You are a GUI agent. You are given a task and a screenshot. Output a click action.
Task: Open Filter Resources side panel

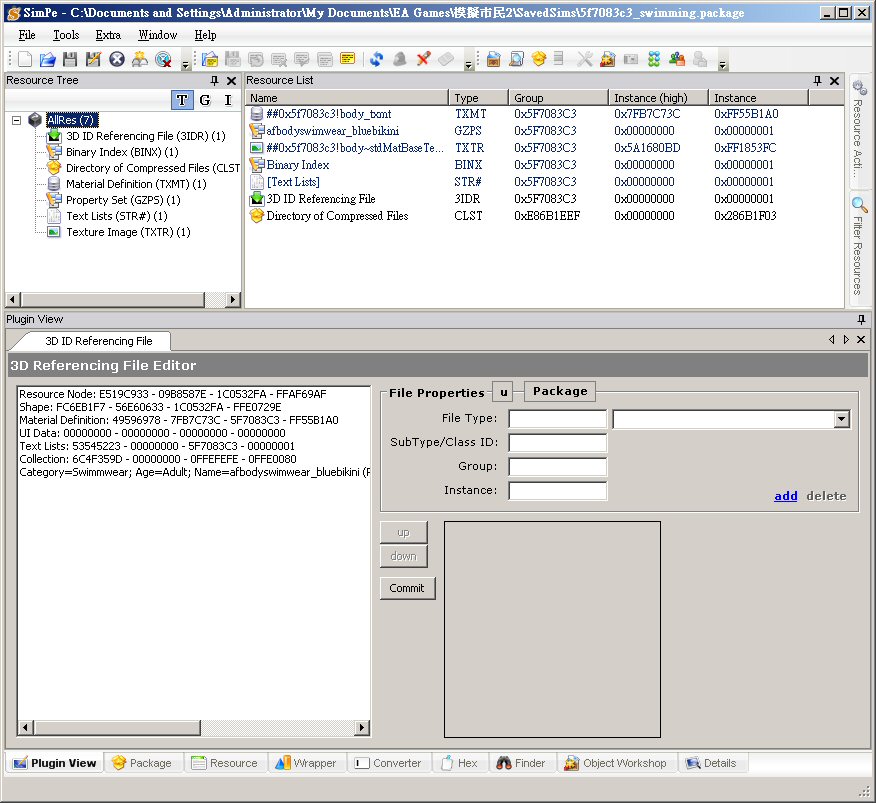859,246
